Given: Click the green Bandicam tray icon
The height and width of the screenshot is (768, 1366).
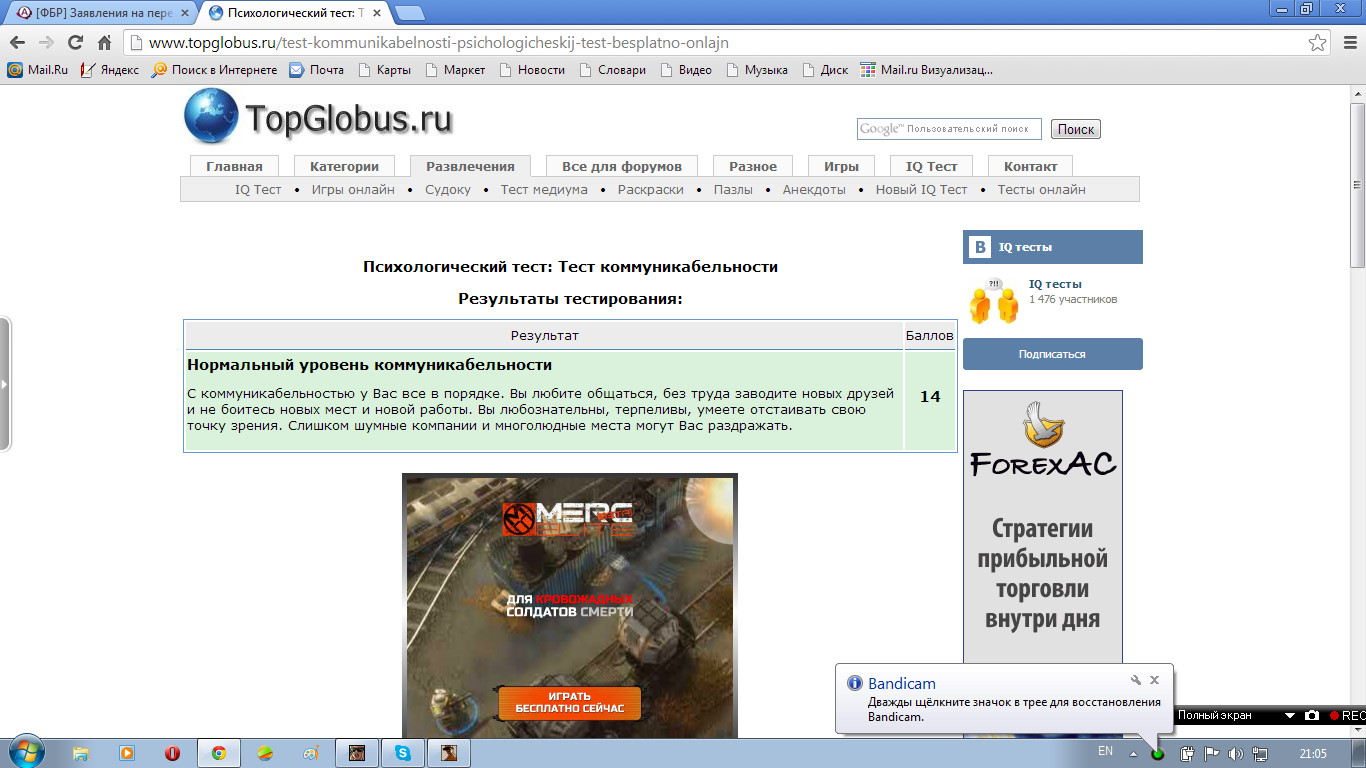Looking at the screenshot, I should (1158, 753).
